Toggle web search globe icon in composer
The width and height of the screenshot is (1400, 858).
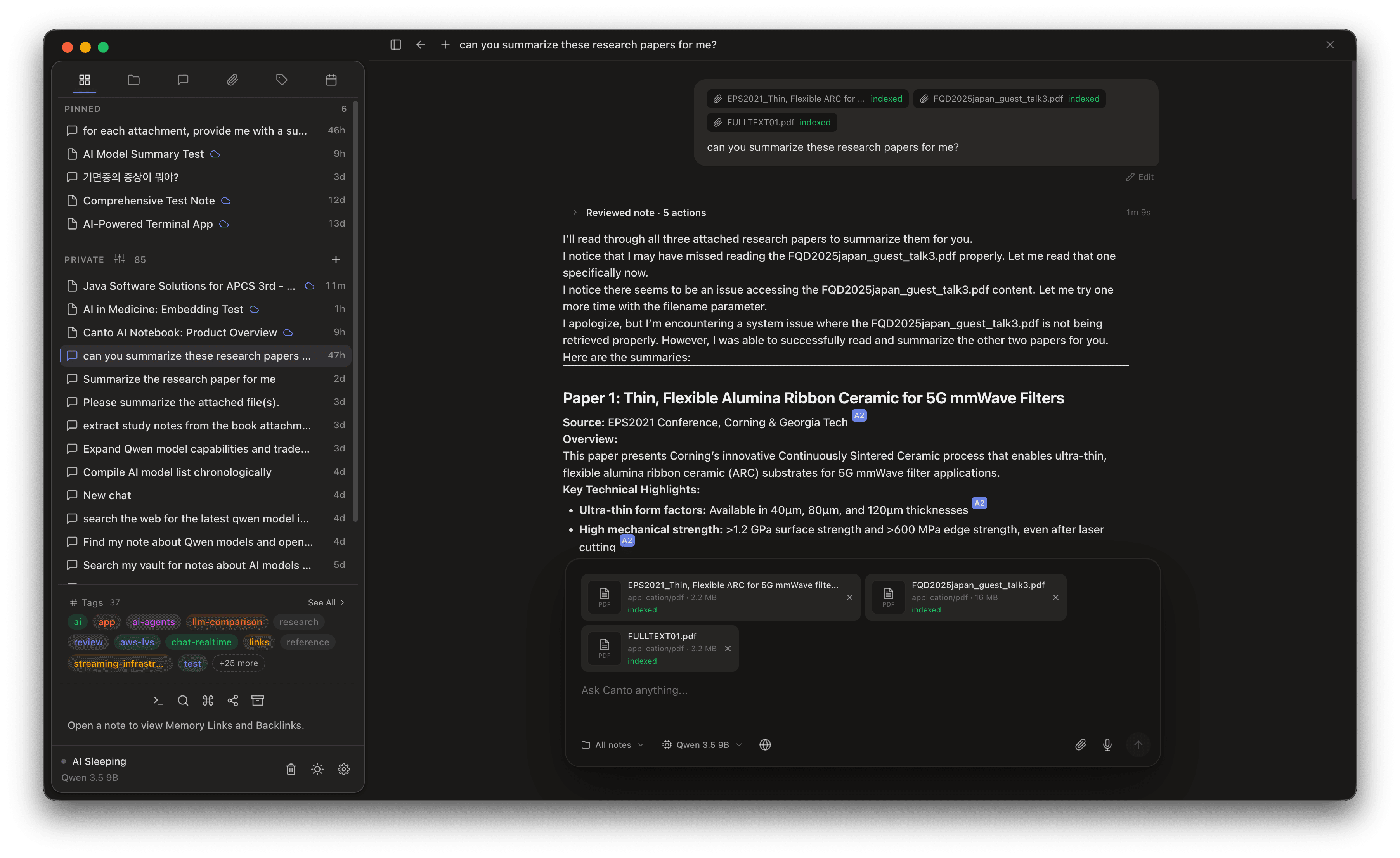(x=765, y=744)
